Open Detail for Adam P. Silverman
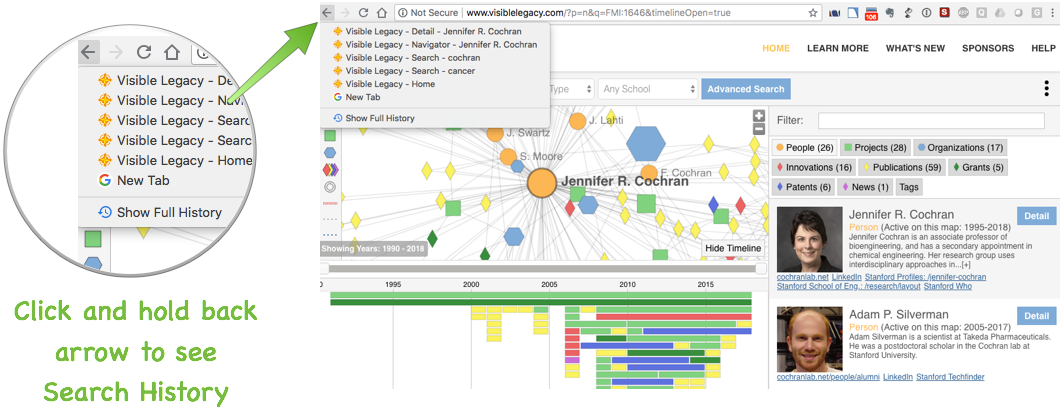 [x=1036, y=316]
